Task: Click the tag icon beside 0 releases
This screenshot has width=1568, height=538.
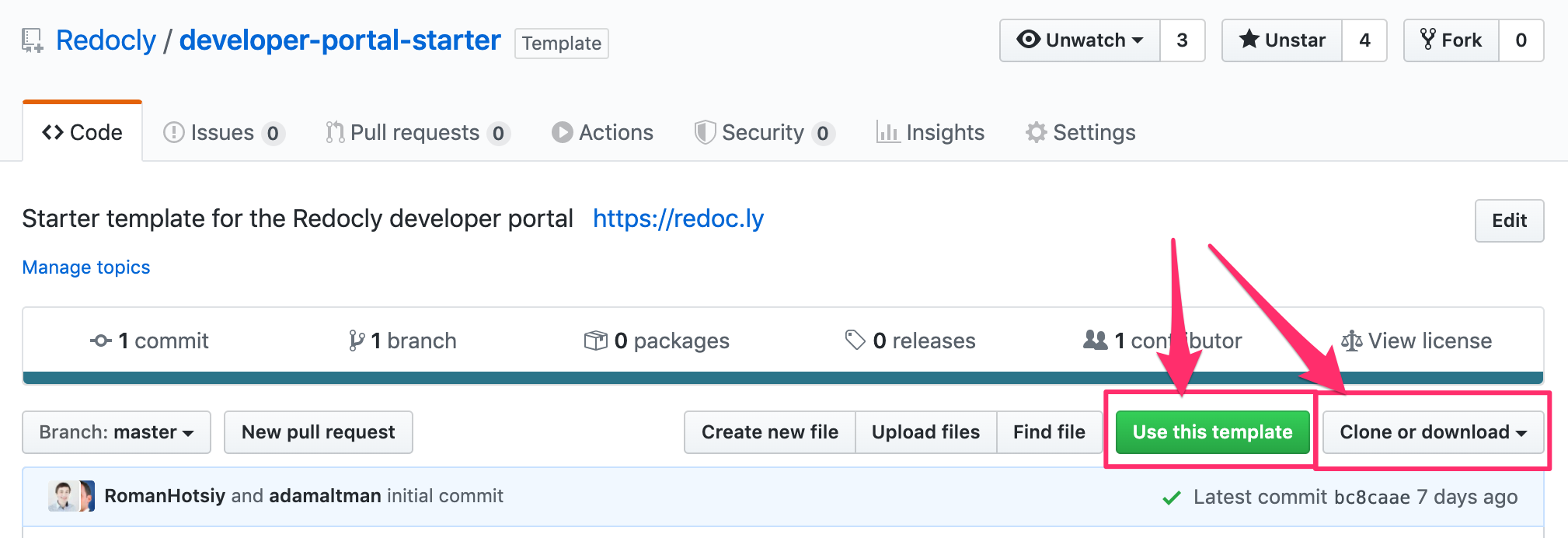Action: [x=855, y=341]
